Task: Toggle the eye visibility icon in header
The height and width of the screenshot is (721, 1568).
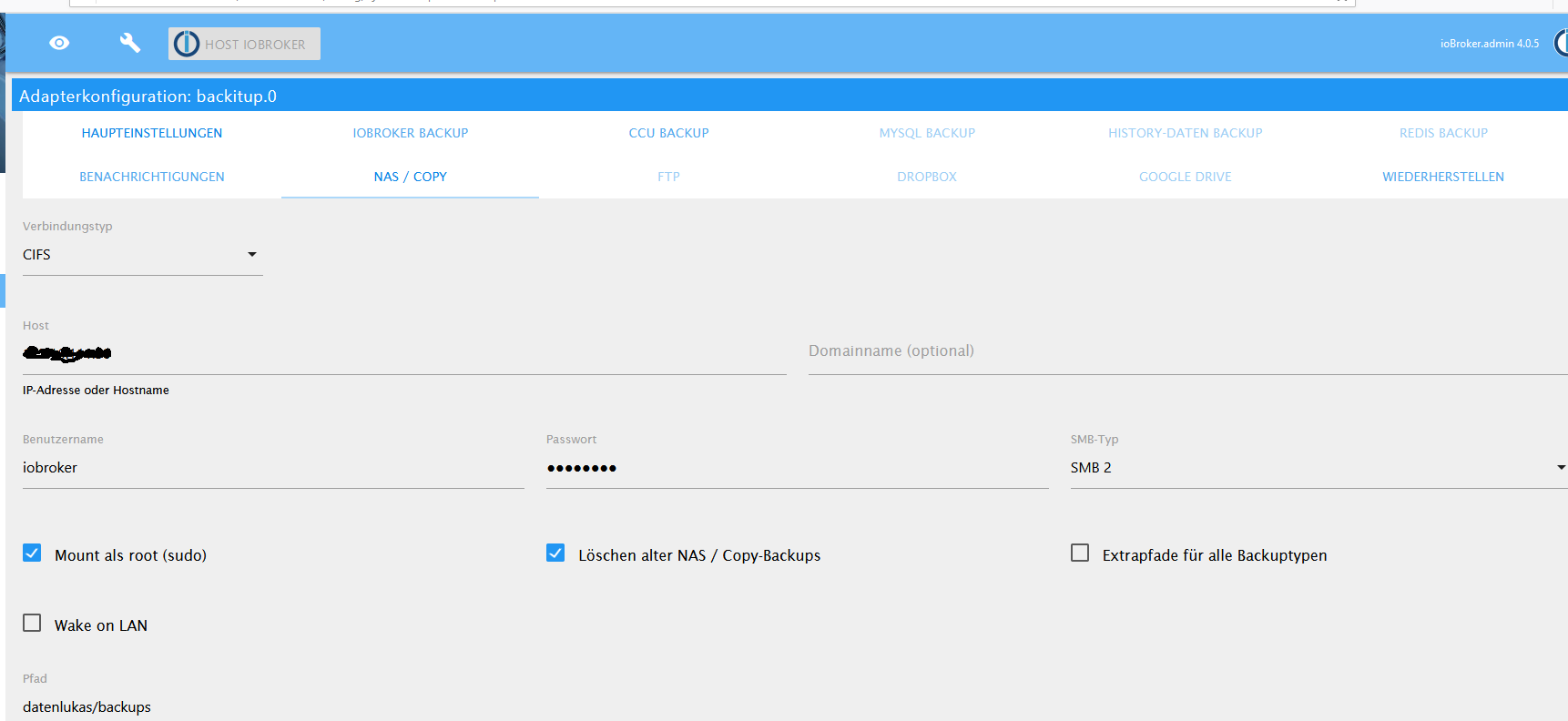Action: (59, 43)
